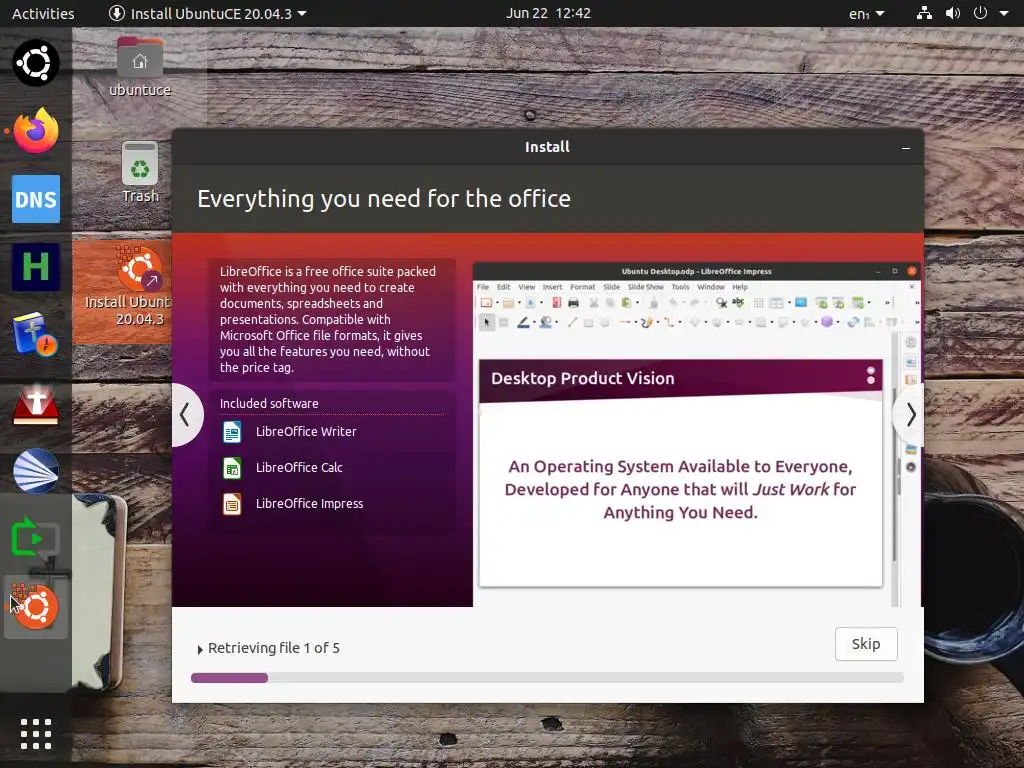Image resolution: width=1024 pixels, height=768 pixels.
Task: Click the Desktop Product Vision slide title
Action: [583, 379]
